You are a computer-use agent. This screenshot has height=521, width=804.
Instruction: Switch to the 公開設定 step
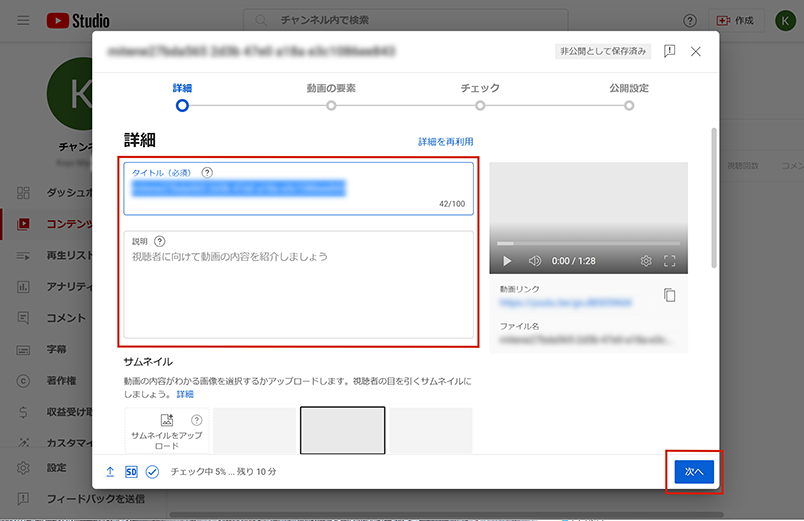click(x=629, y=104)
